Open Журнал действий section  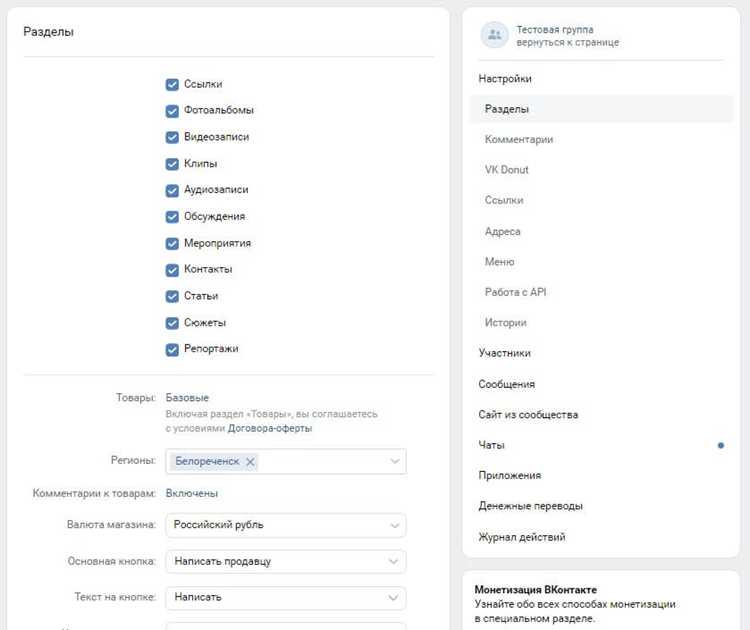pyautogui.click(x=522, y=537)
